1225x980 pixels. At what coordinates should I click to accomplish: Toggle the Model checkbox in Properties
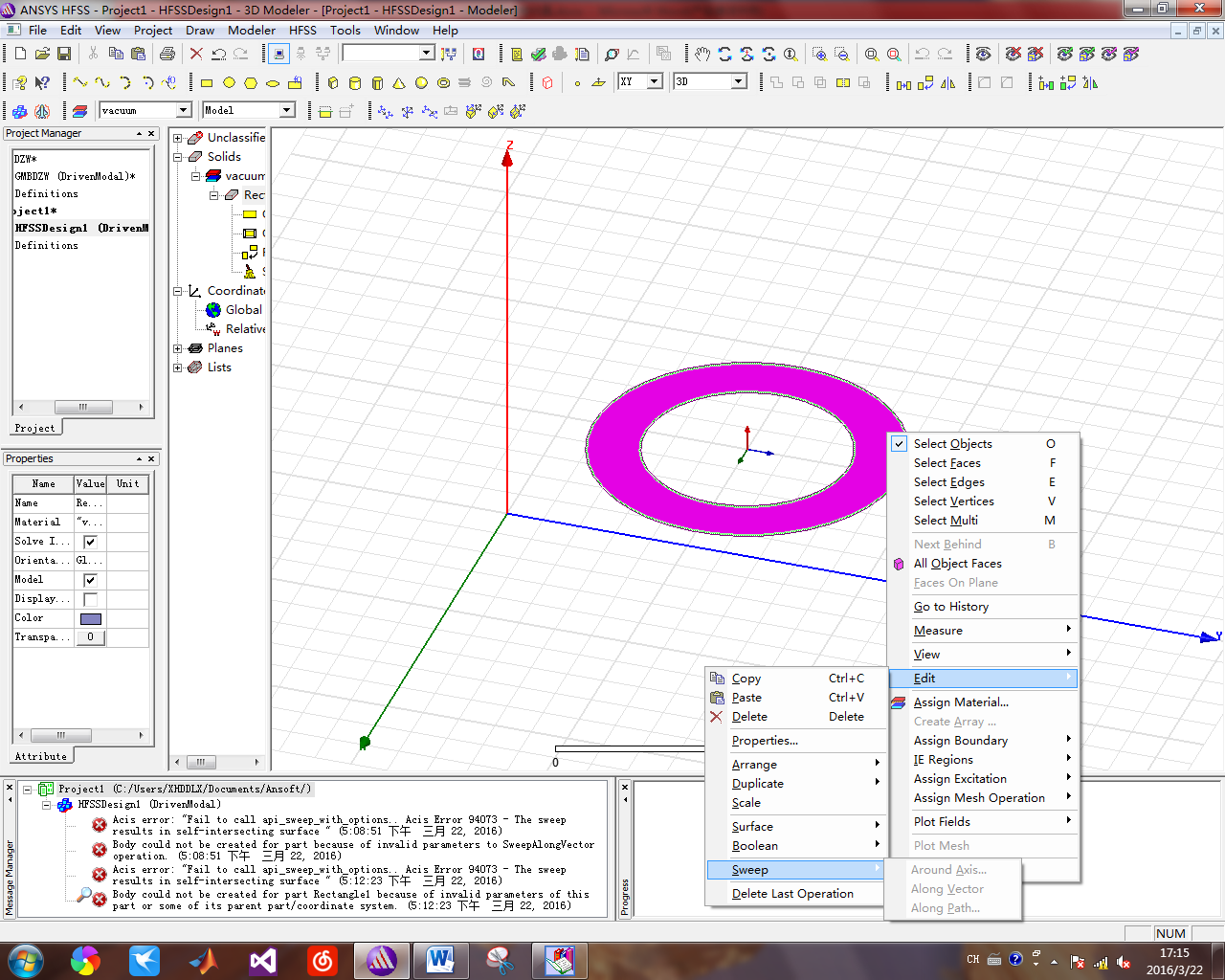[91, 580]
